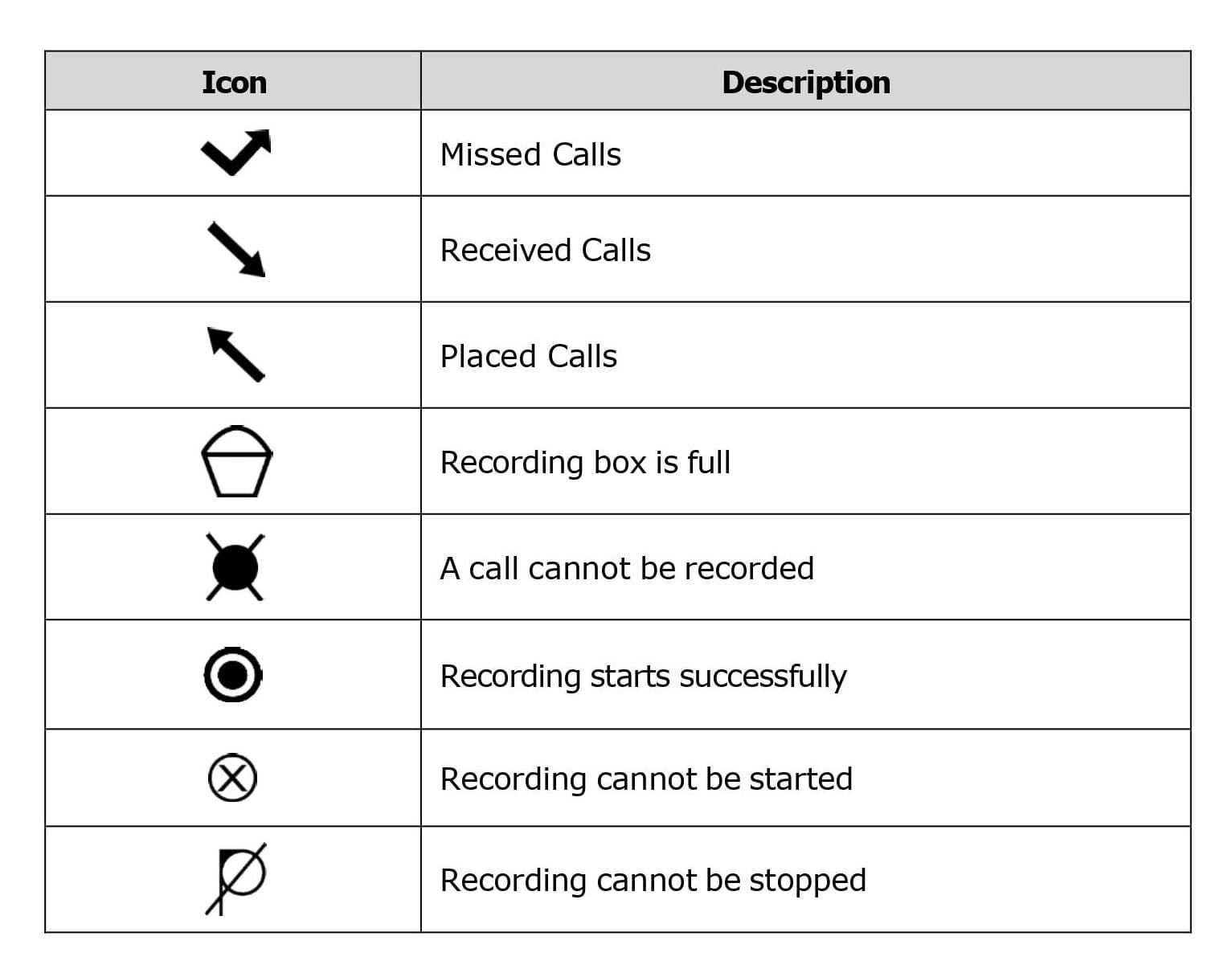Viewport: 1232px width, 965px height.
Task: Click the word 'successfully' in the description
Action: pyautogui.click(x=763, y=676)
